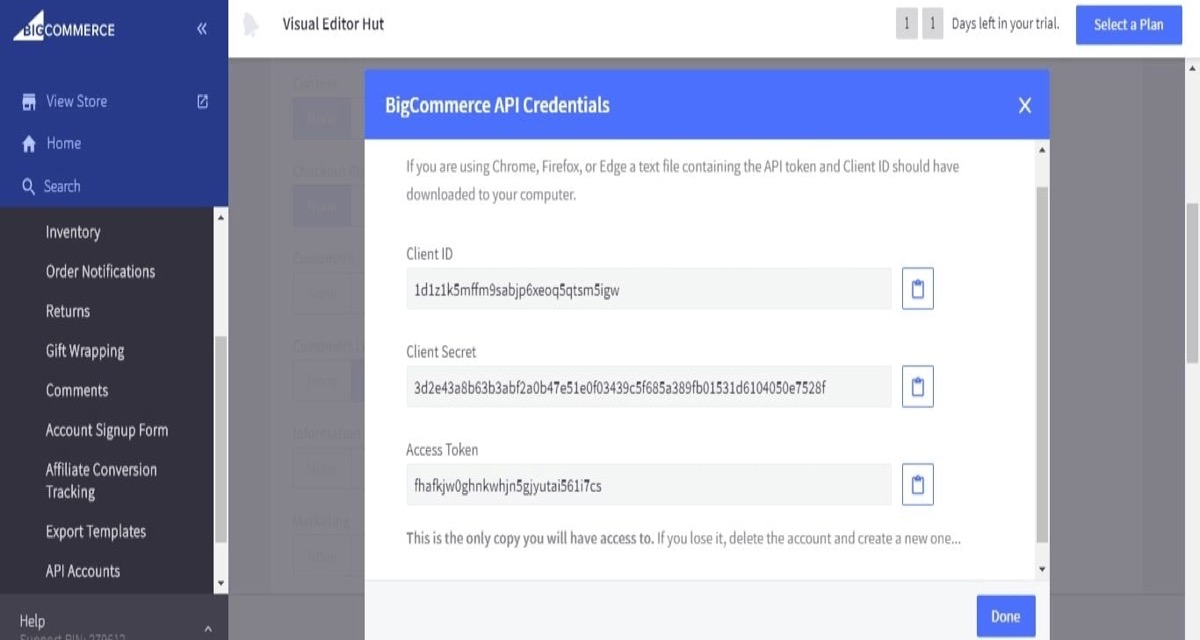Open Export Templates menu item
Viewport: 1200px width, 640px height.
click(x=96, y=531)
